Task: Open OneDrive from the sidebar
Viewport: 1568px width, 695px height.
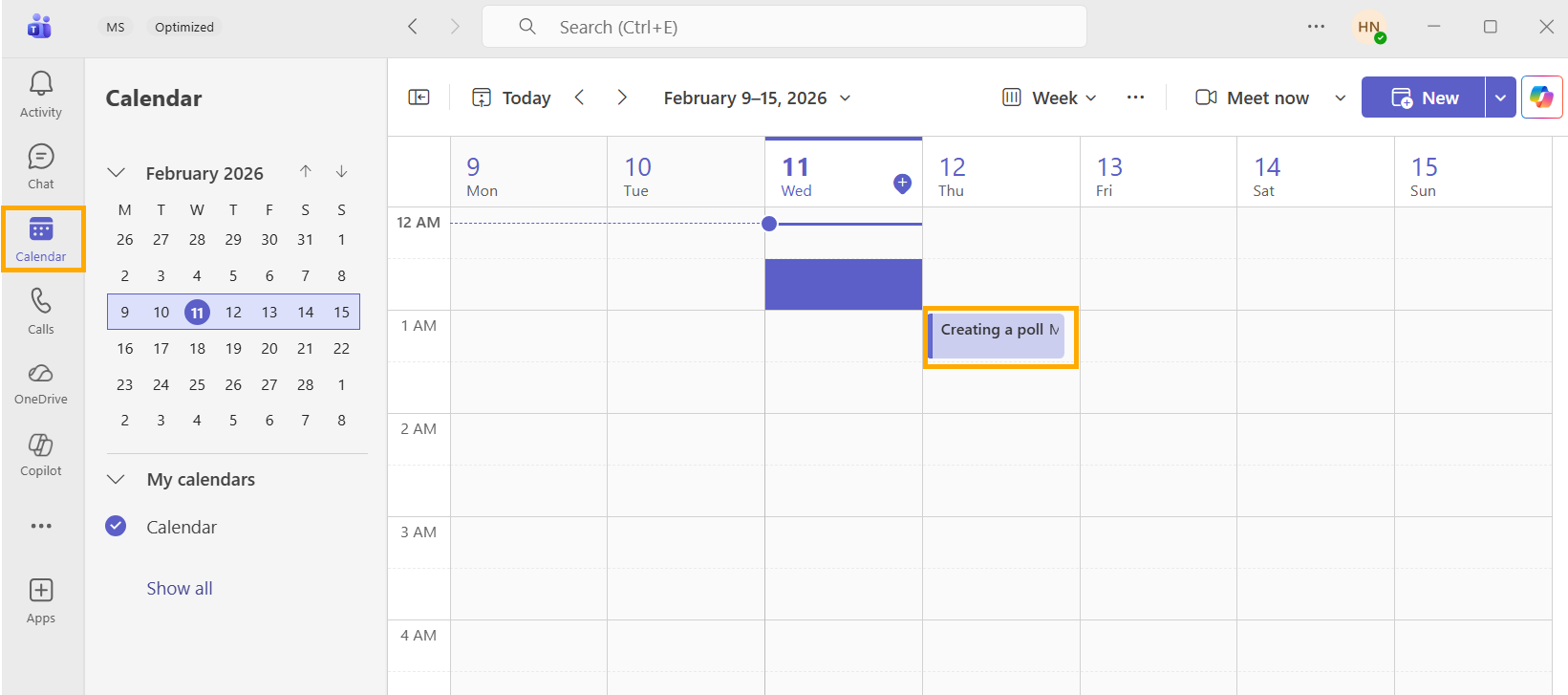Action: tap(41, 383)
